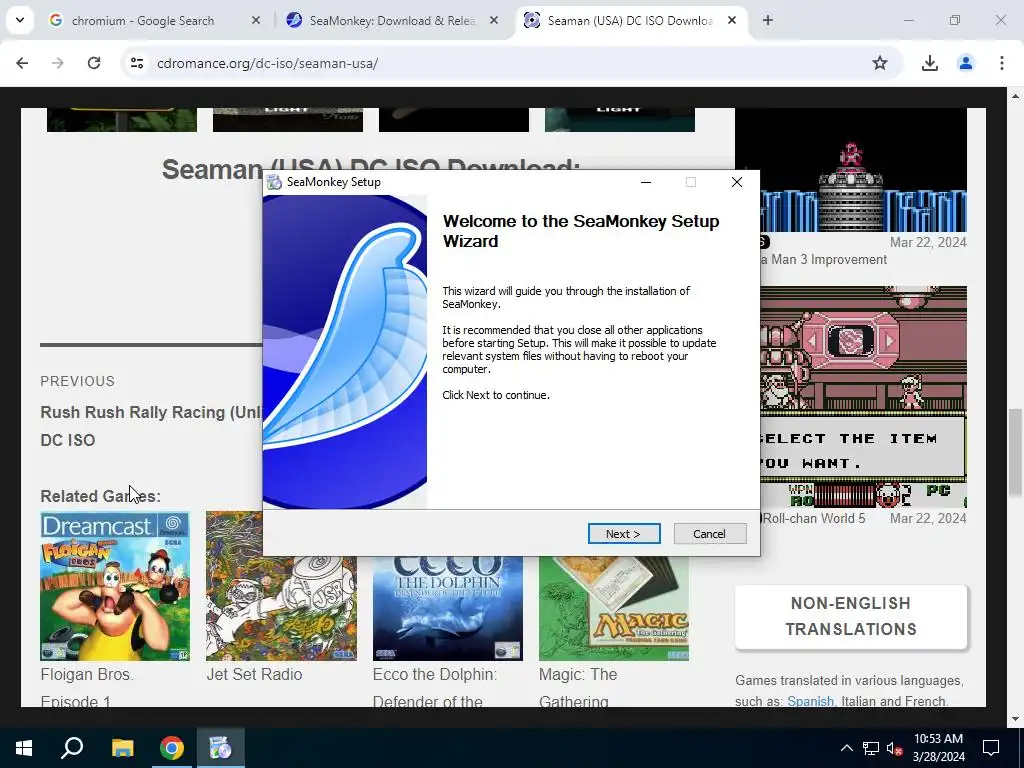Click Next in SeaMonkey Setup wizard
The image size is (1024, 768).
pos(624,534)
